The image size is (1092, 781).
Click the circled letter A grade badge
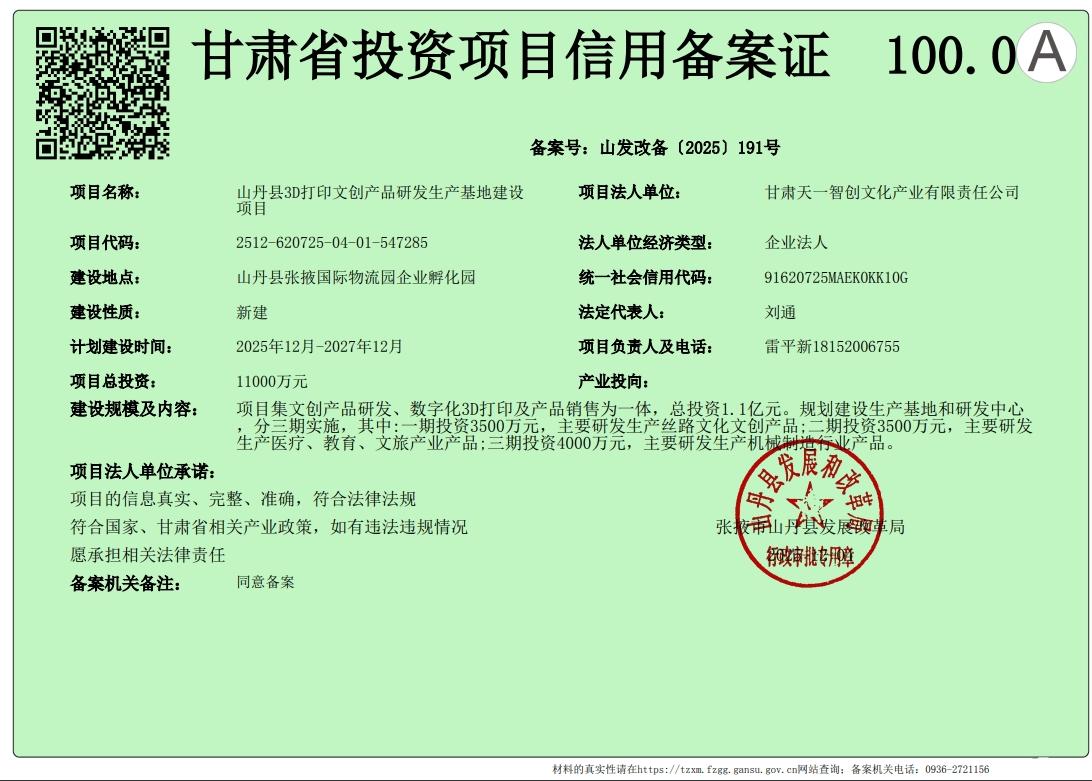click(1047, 54)
